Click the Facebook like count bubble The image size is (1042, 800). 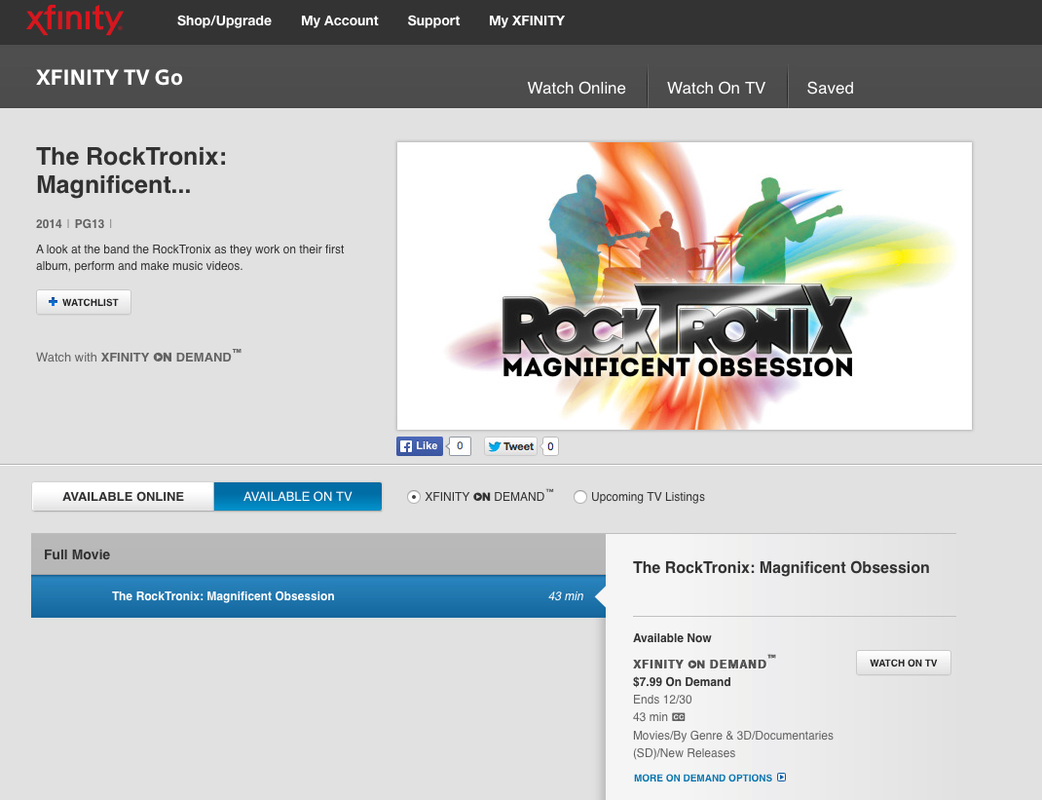pyautogui.click(x=460, y=446)
